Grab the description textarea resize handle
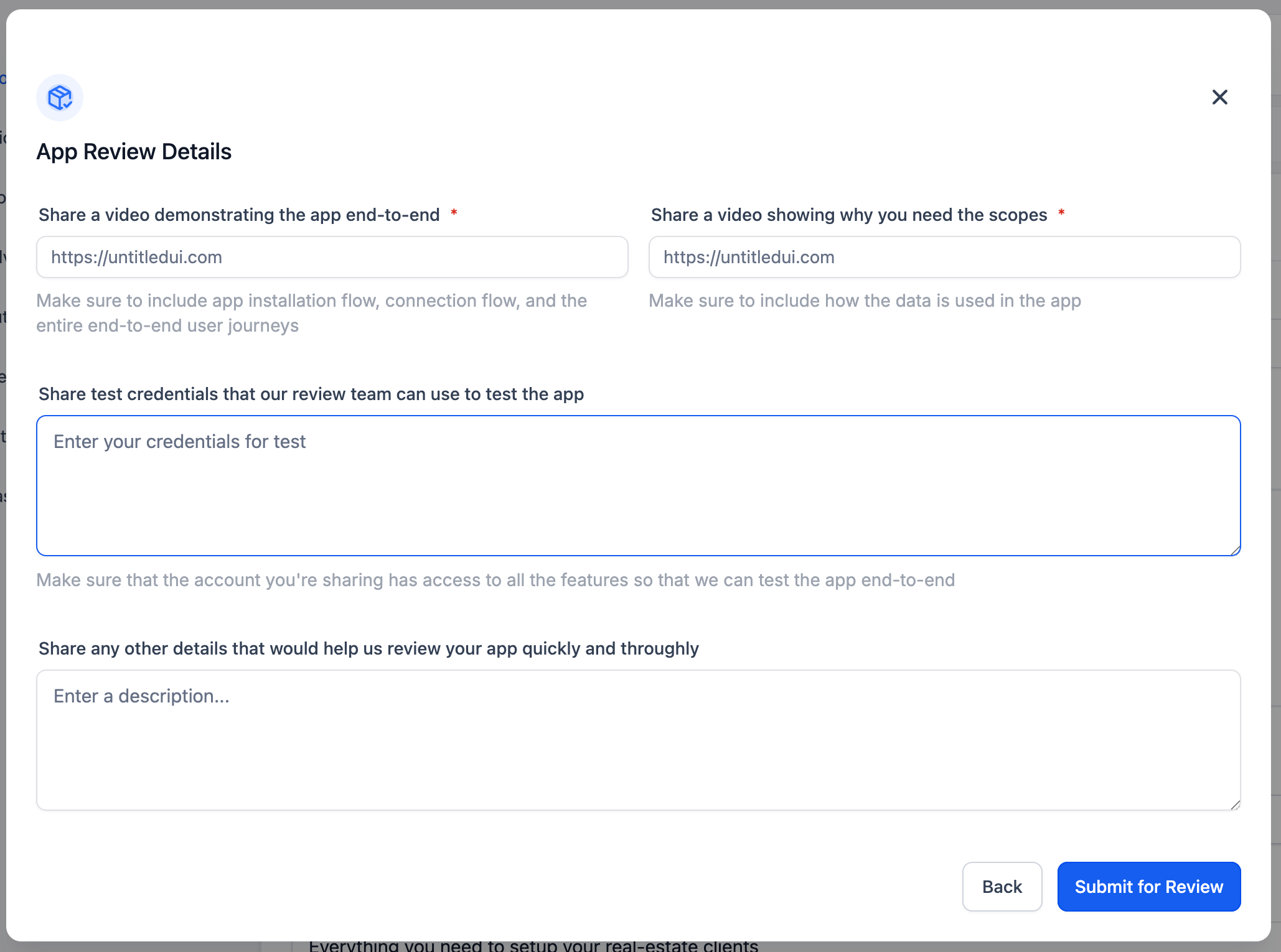 (x=1235, y=805)
